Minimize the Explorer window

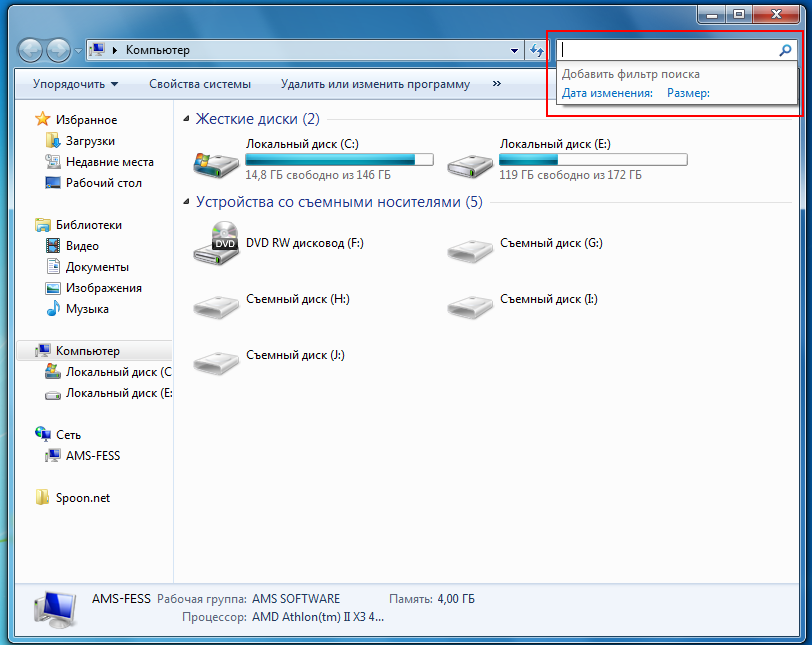click(x=712, y=14)
